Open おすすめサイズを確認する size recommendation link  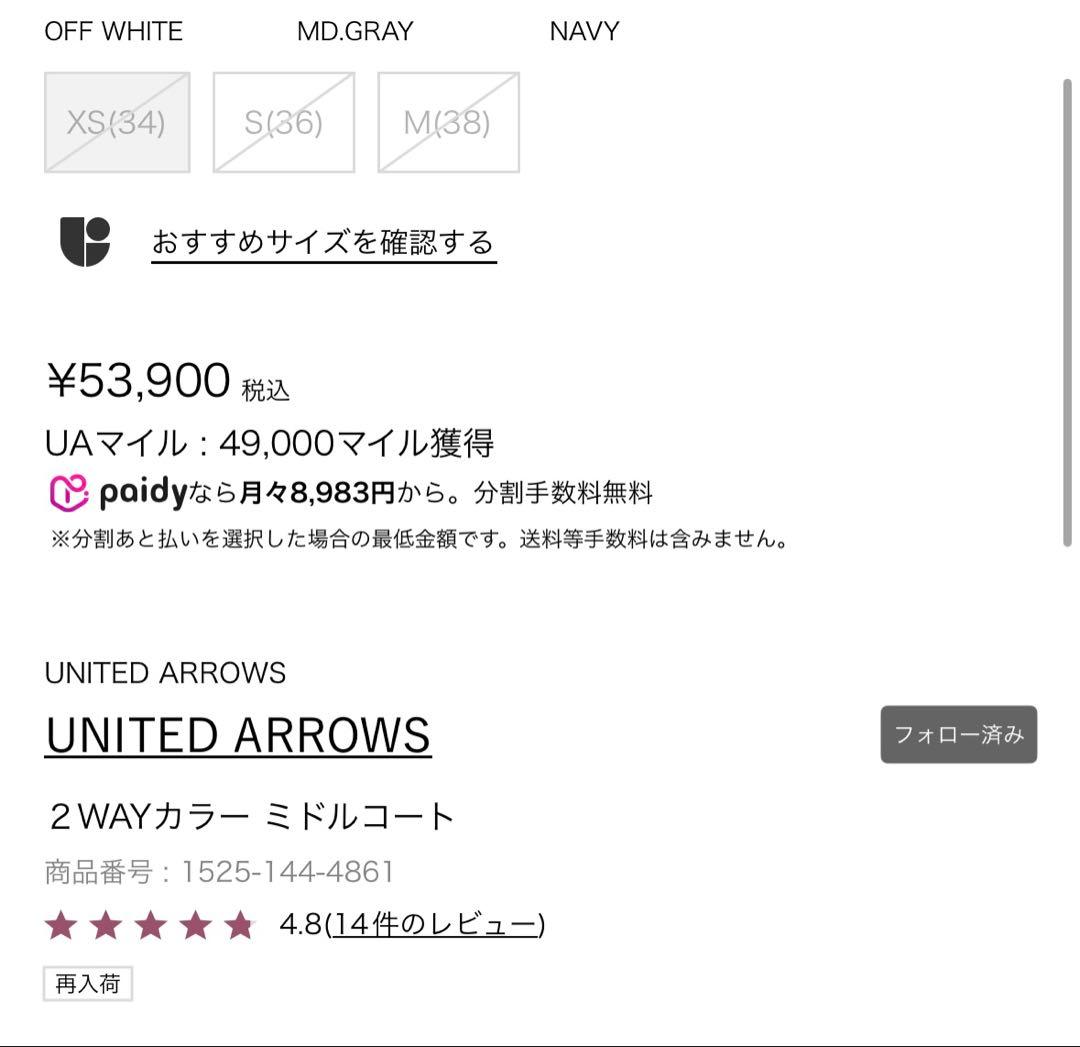pos(322,241)
